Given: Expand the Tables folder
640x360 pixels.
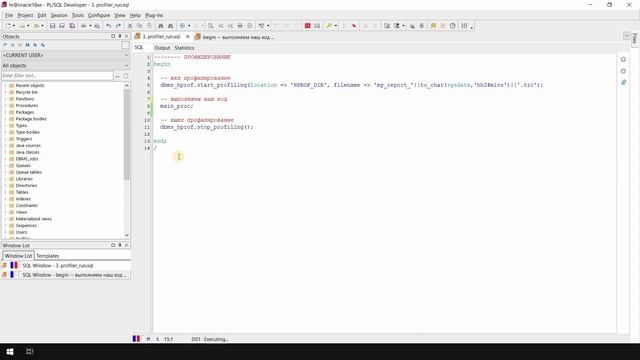Looking at the screenshot, I should pyautogui.click(x=5, y=192).
